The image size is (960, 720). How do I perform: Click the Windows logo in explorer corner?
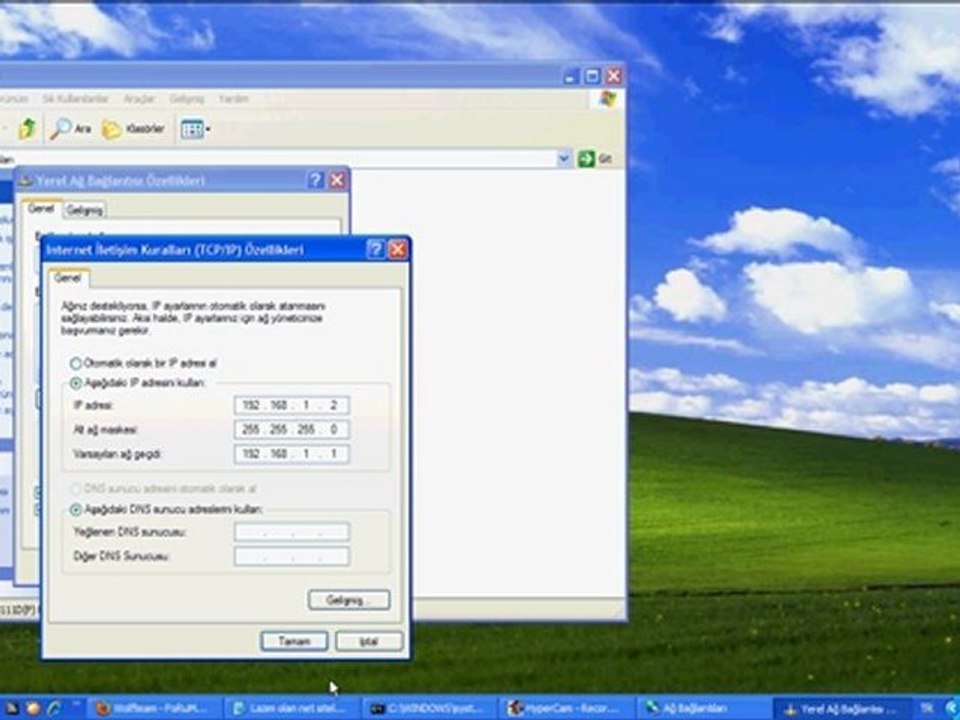pyautogui.click(x=607, y=99)
